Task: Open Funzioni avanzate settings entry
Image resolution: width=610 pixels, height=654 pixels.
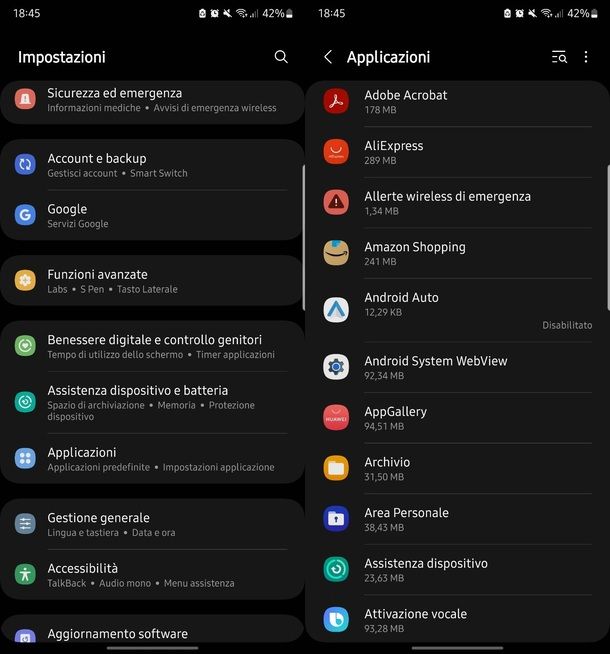Action: [x=152, y=281]
